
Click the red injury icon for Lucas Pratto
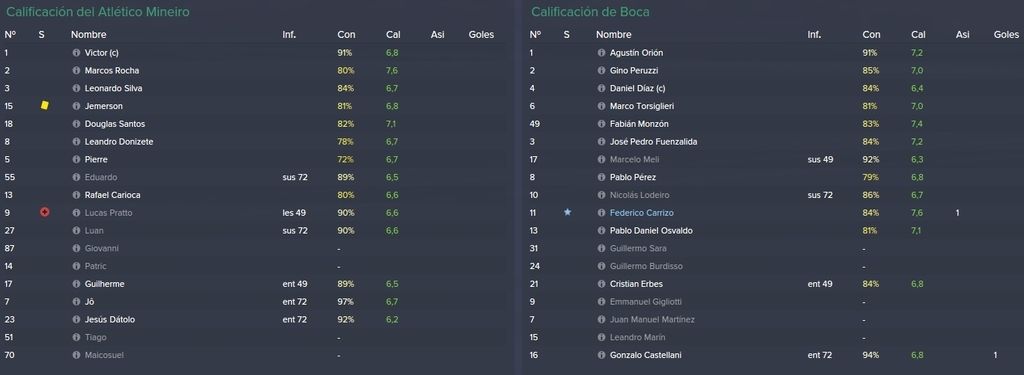(x=44, y=212)
